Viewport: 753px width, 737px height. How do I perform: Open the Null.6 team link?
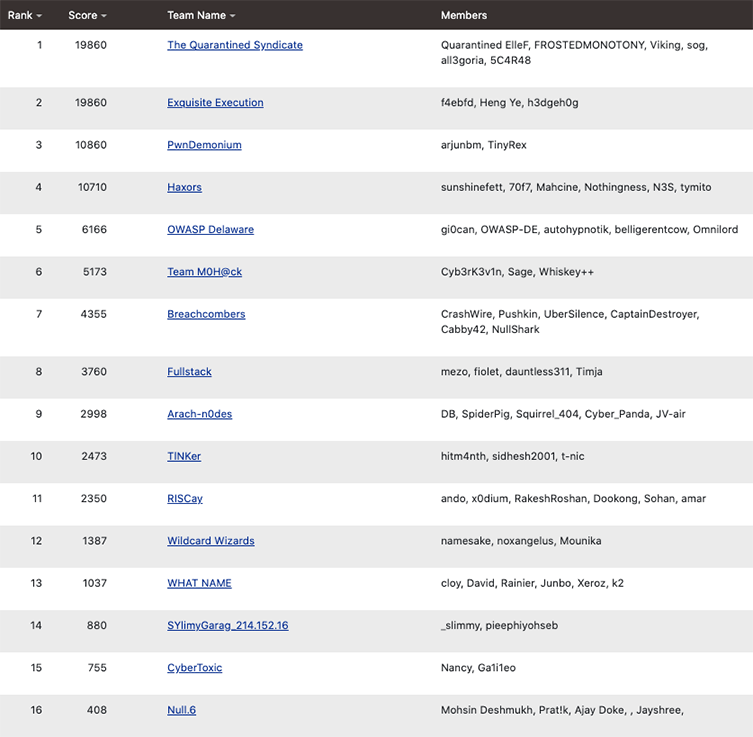click(182, 709)
